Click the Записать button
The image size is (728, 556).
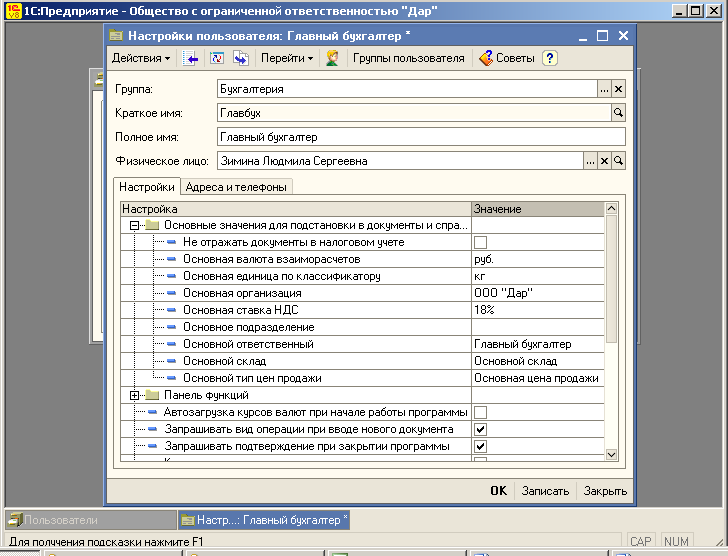coord(545,491)
